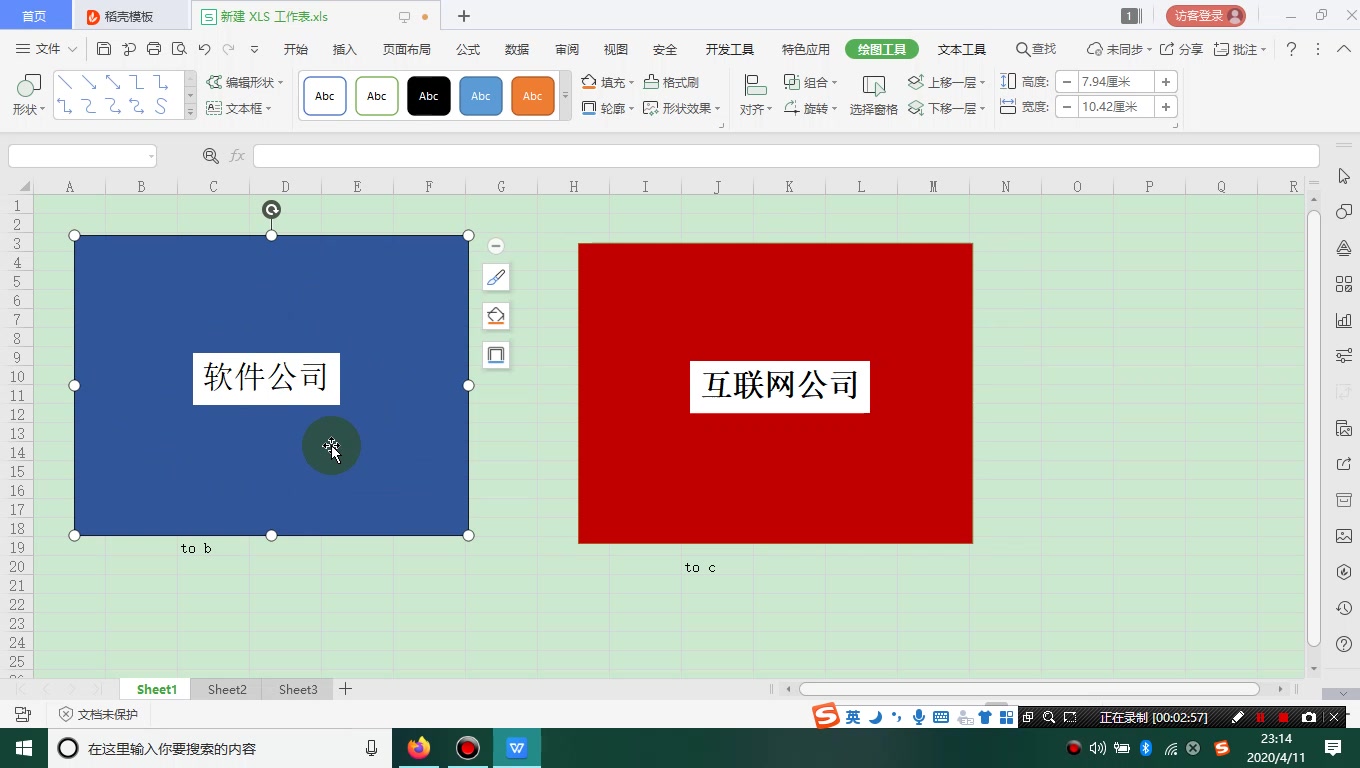1360x768 pixels.
Task: Open the 形状 shapes gallery
Action: point(28,96)
